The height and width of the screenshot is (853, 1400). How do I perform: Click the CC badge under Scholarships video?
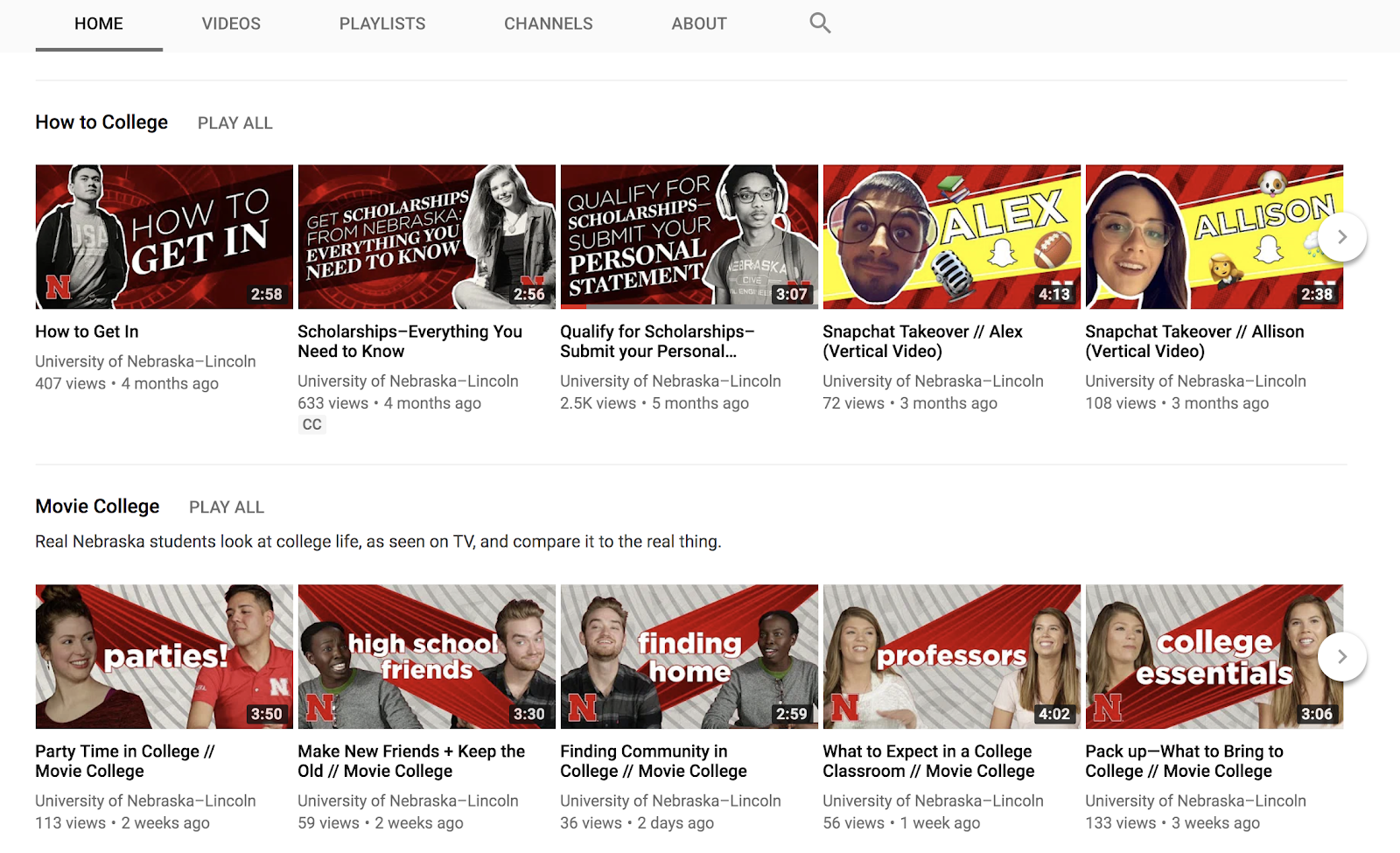[x=312, y=424]
